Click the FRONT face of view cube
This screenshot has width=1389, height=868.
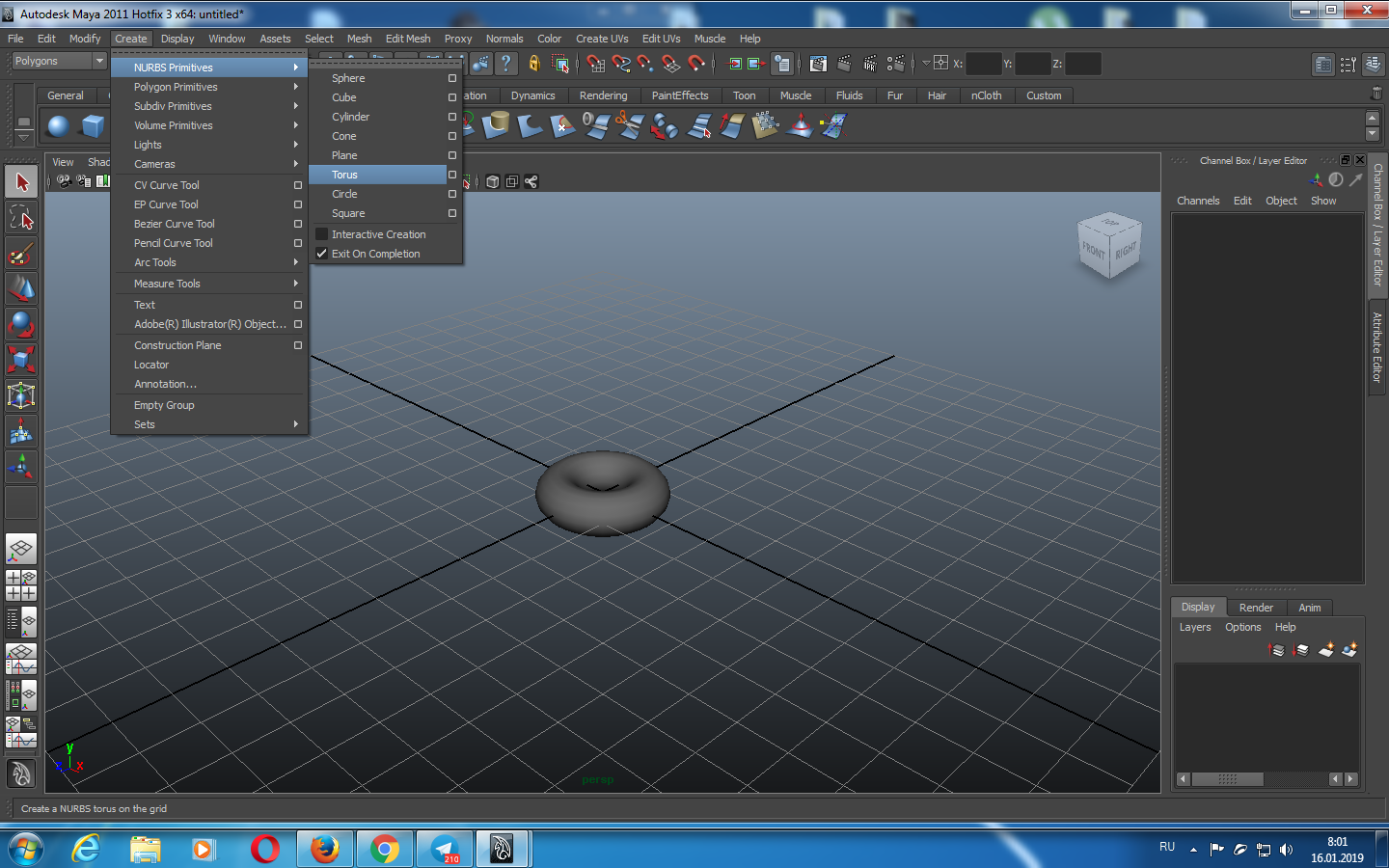[x=1094, y=251]
